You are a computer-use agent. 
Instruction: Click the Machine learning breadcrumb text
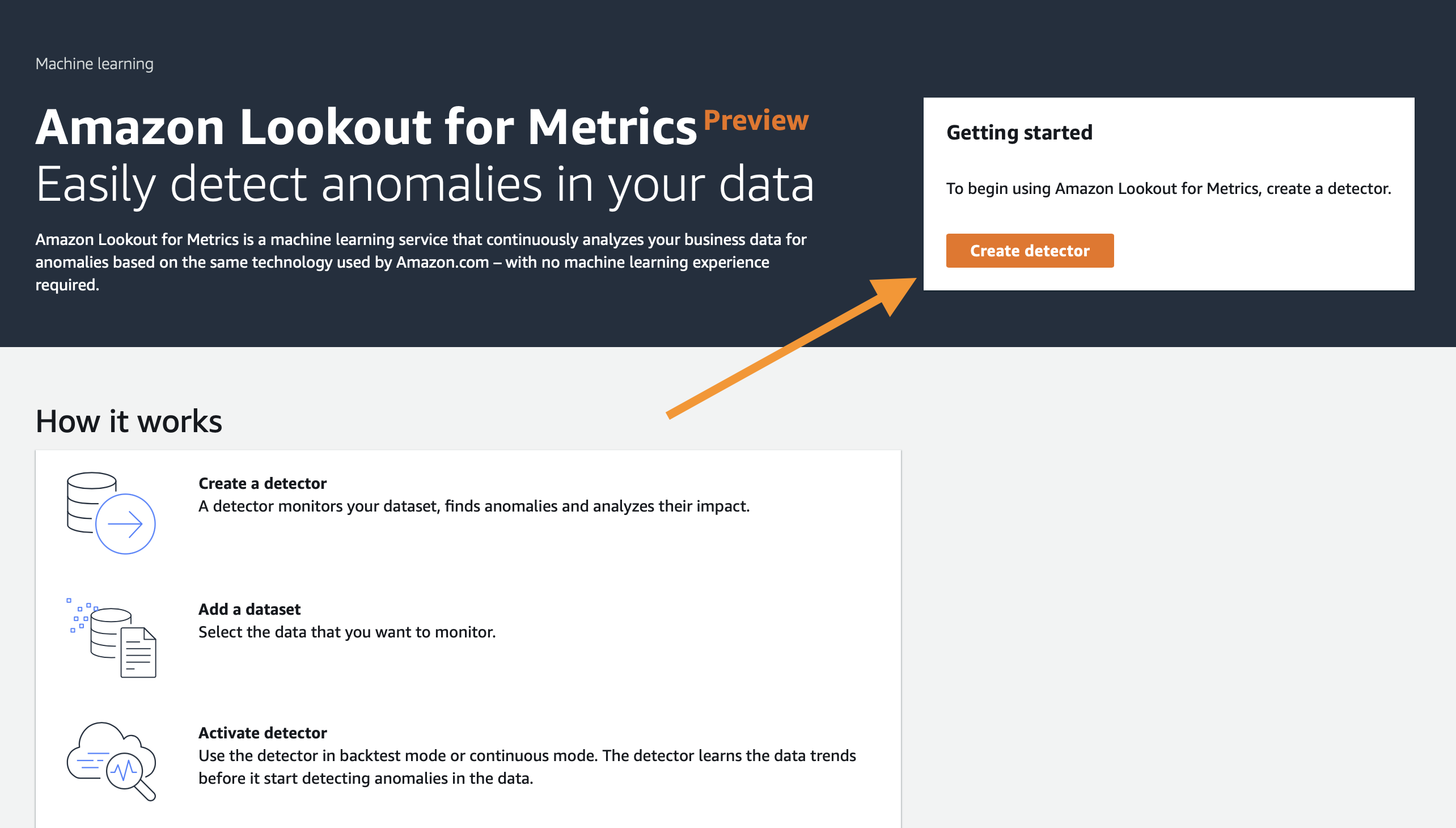pos(94,64)
